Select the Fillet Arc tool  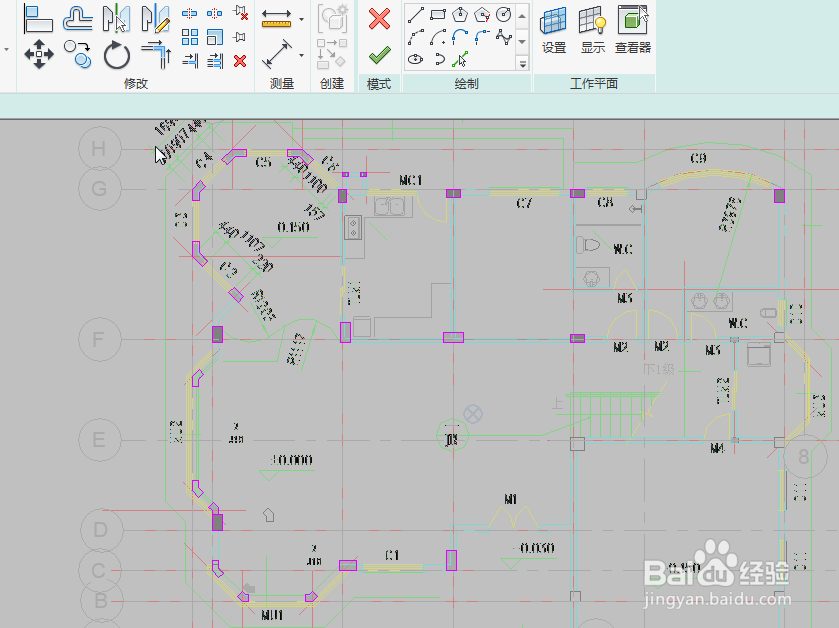pos(482,37)
